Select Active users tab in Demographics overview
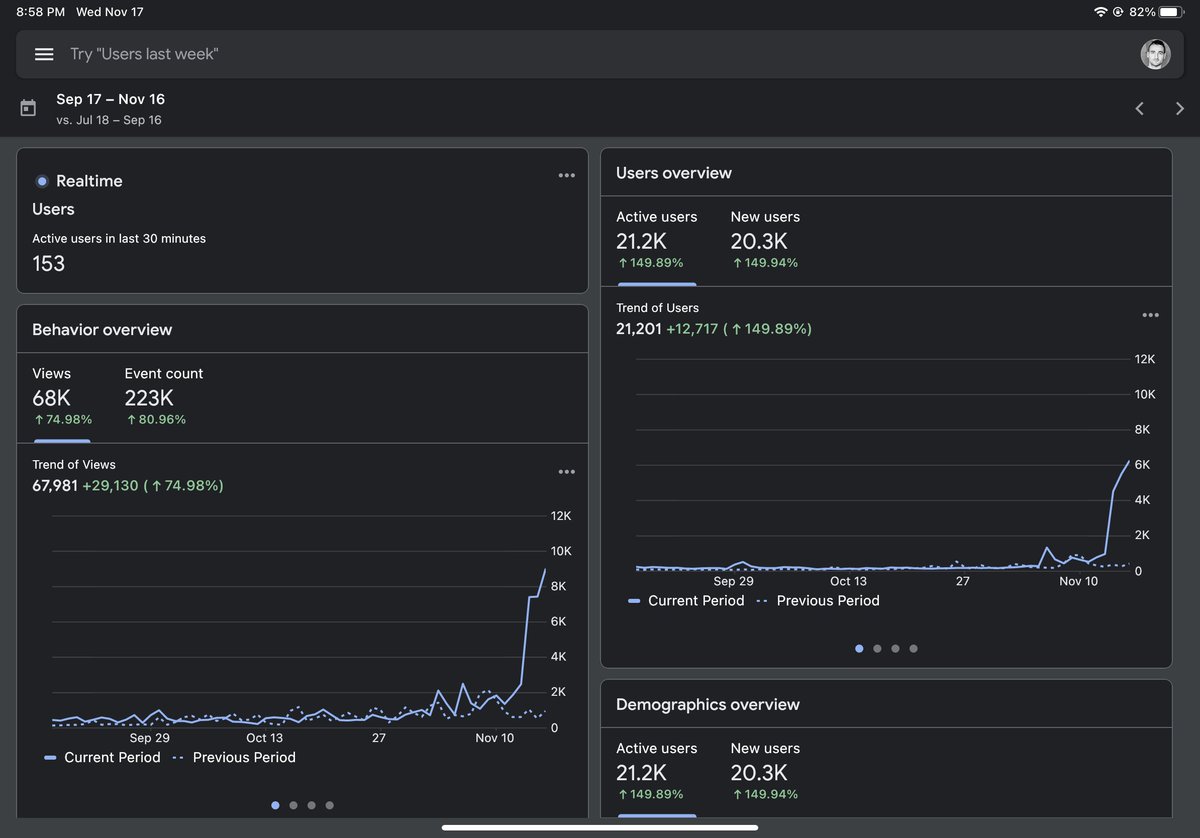The width and height of the screenshot is (1200, 838). [x=657, y=771]
